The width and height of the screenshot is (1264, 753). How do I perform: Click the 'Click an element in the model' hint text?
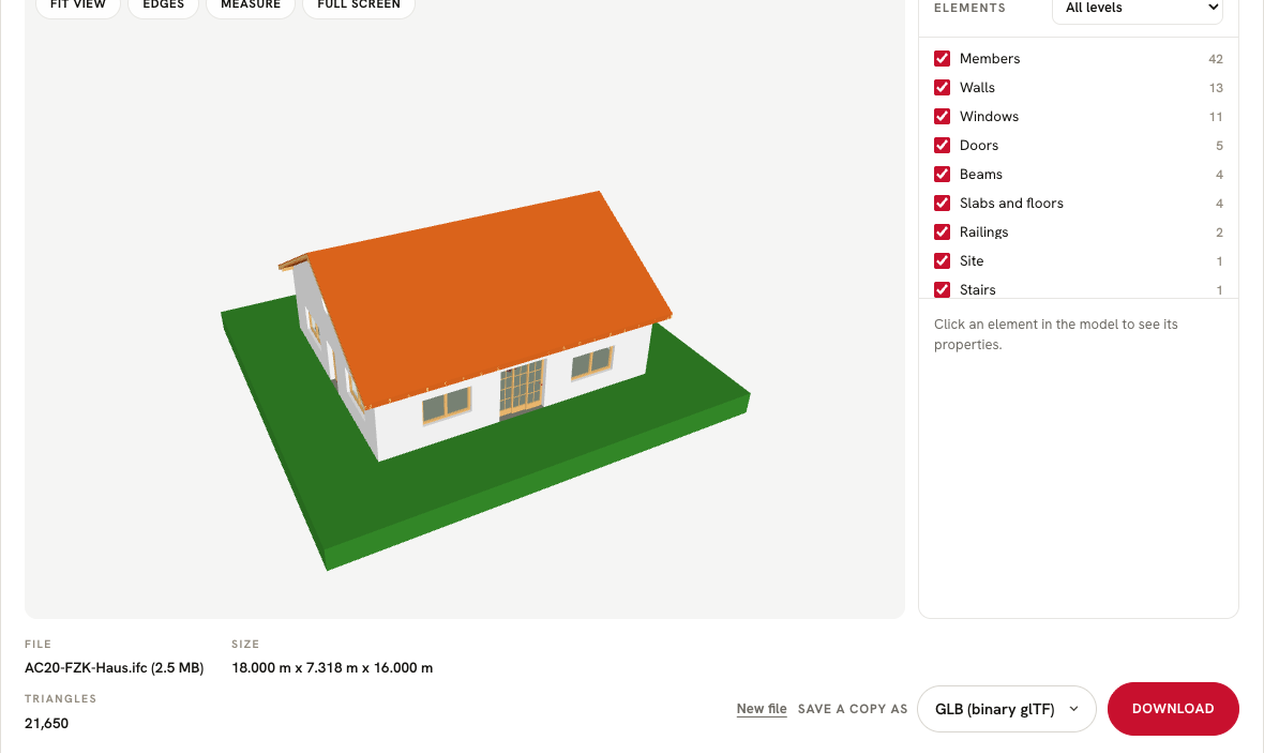point(1056,334)
